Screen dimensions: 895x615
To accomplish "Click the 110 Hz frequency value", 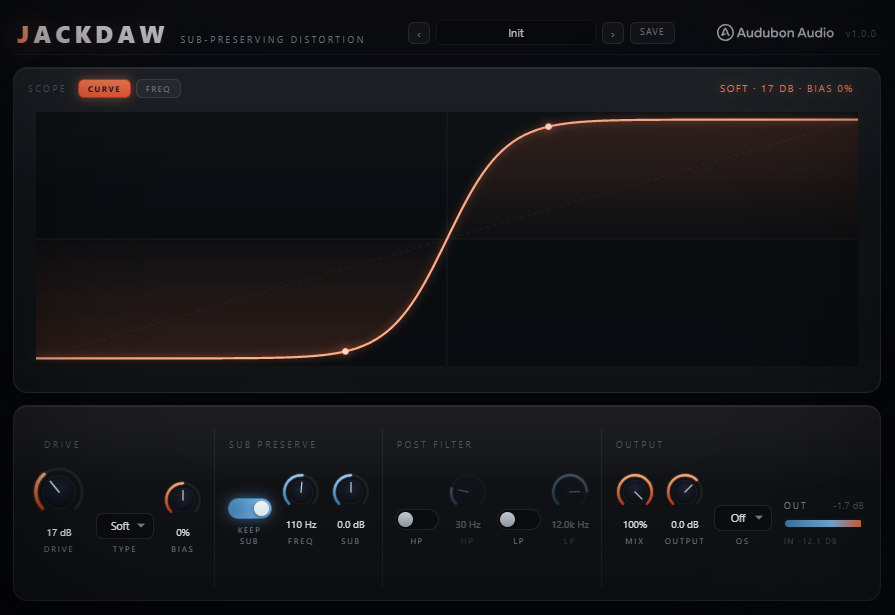I will tap(301, 524).
